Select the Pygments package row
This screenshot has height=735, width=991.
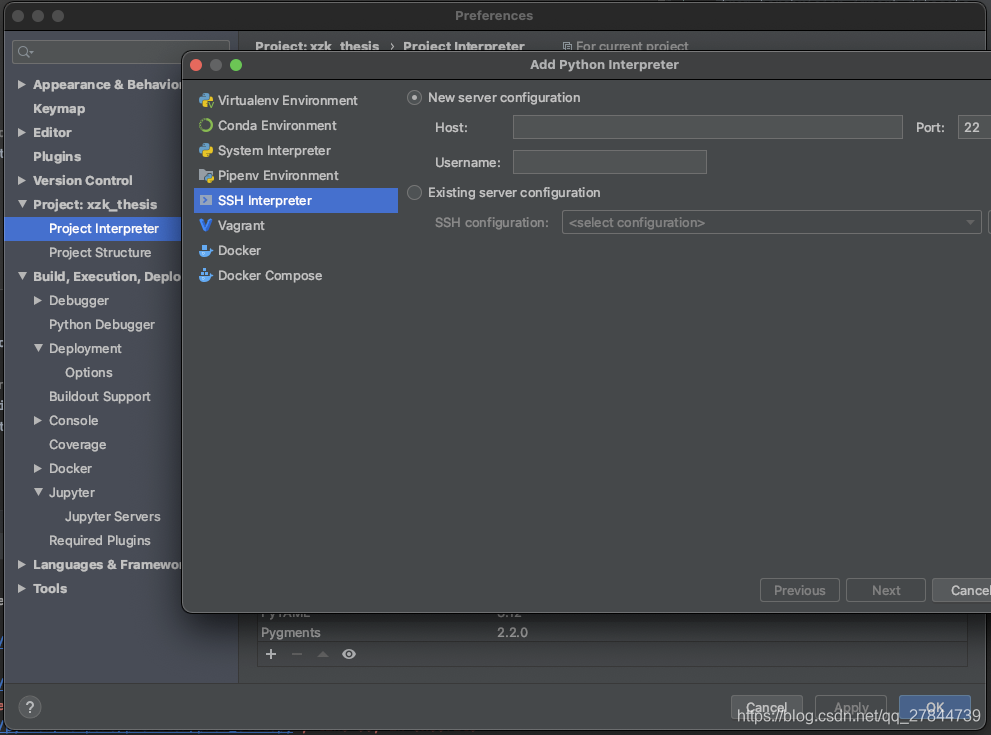tap(612, 633)
